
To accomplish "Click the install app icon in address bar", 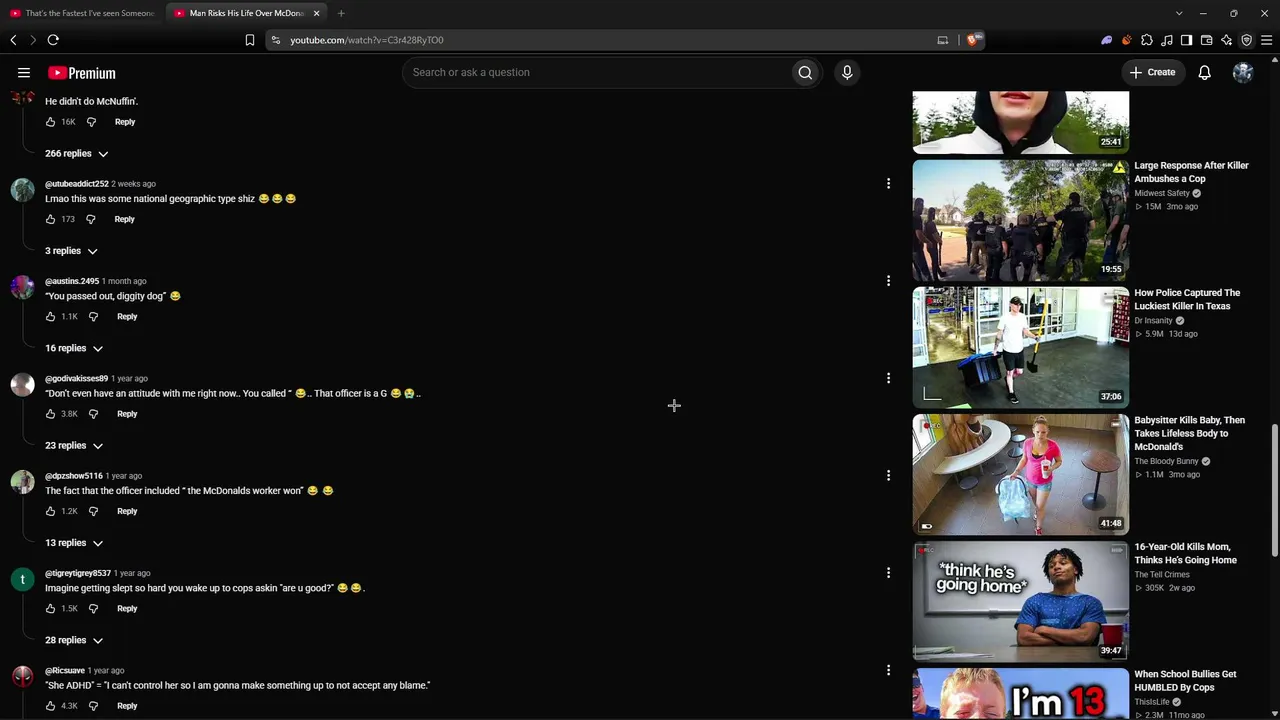I will (x=942, y=40).
